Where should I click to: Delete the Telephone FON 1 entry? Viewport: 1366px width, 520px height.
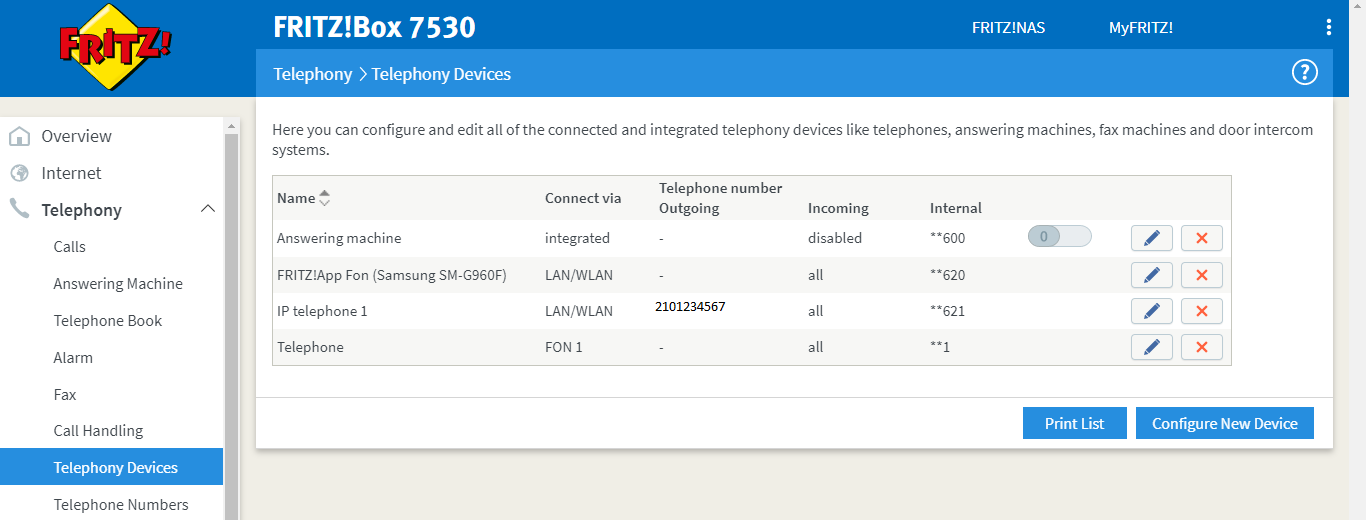point(1202,347)
